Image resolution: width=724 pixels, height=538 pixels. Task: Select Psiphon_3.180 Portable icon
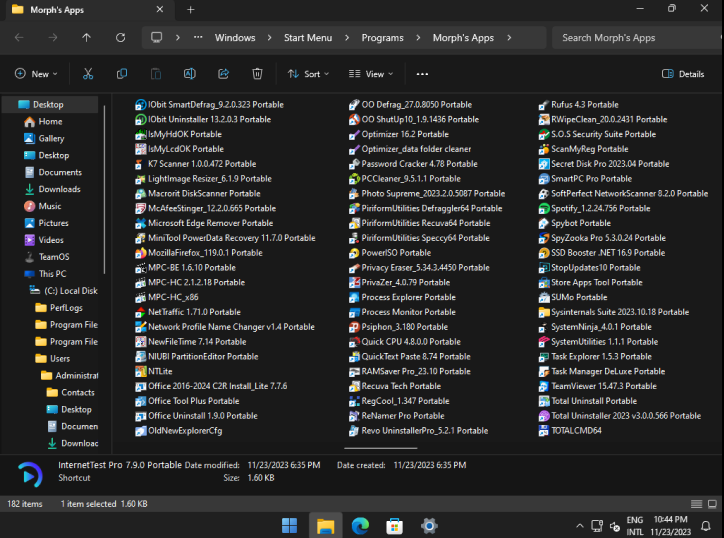point(354,327)
